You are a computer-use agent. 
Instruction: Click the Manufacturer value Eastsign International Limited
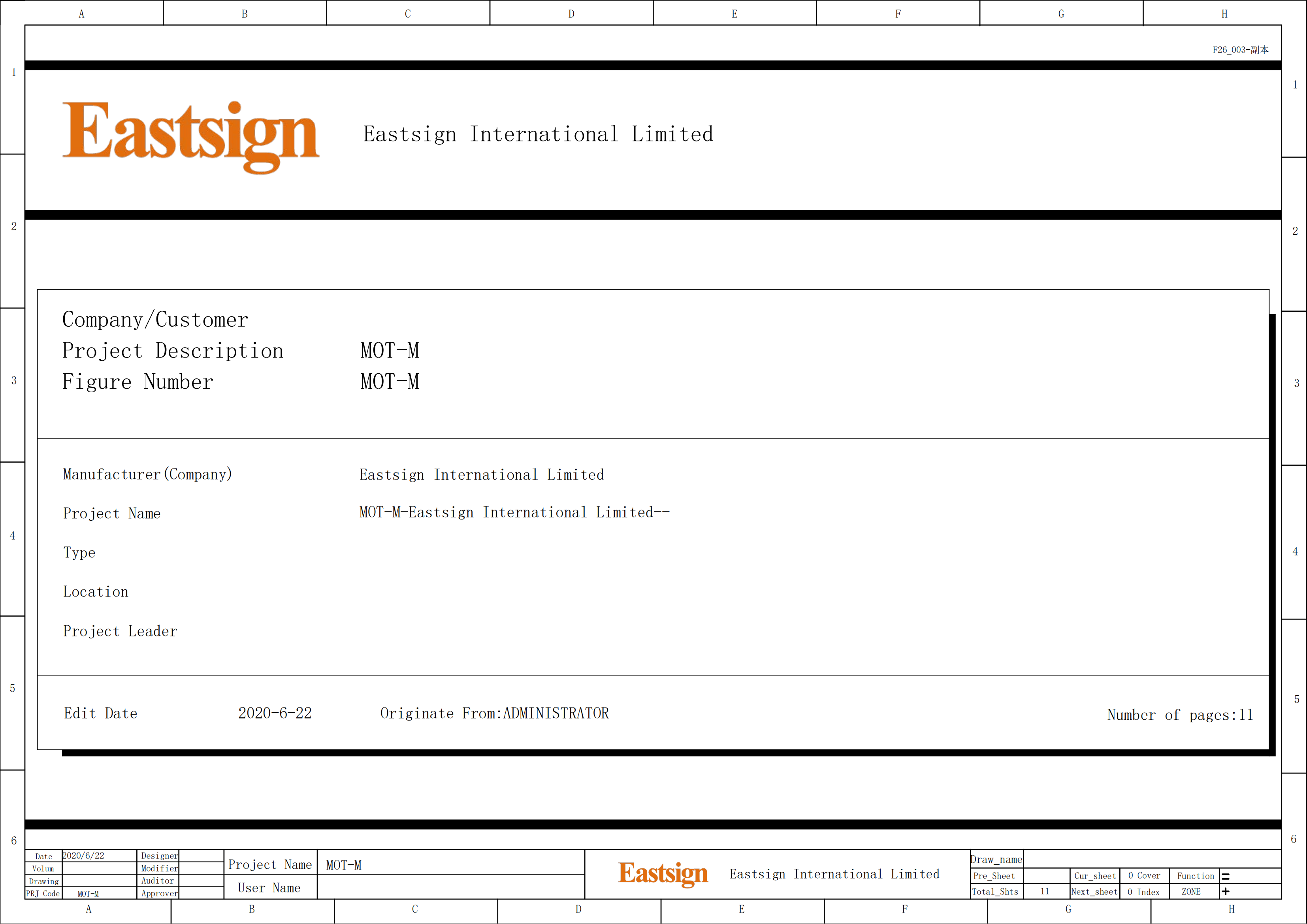(x=482, y=475)
